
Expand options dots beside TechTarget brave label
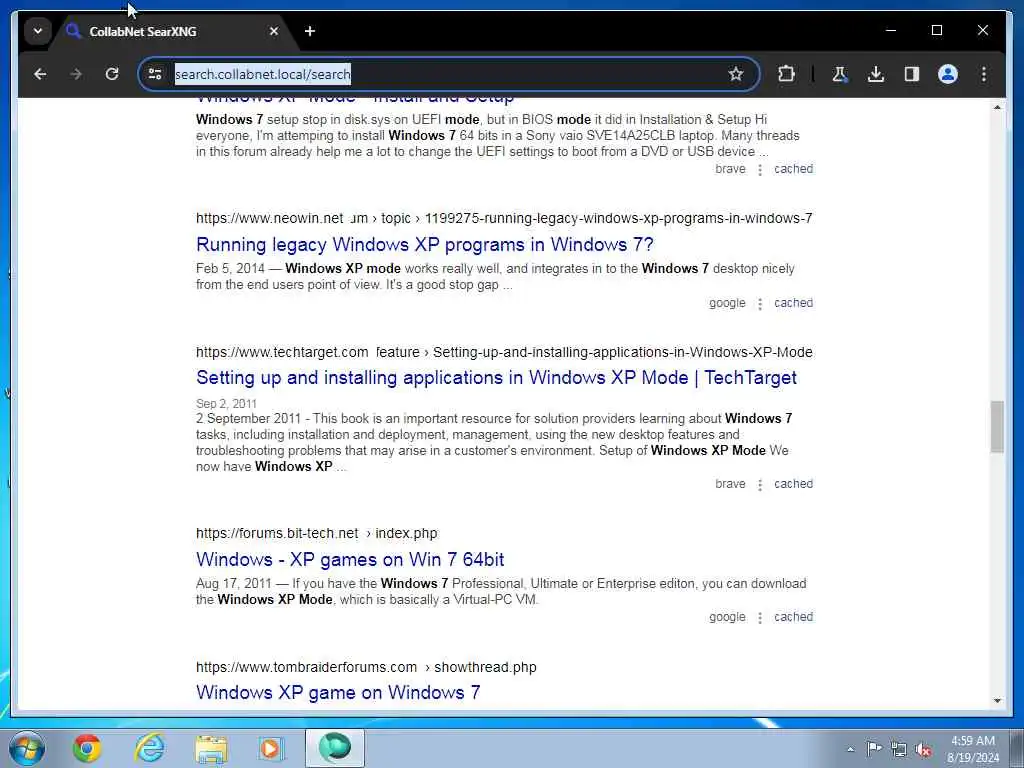(760, 485)
